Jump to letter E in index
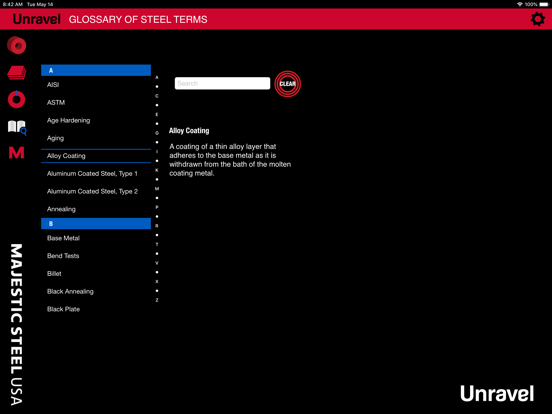This screenshot has height=414, width=552. 157,114
